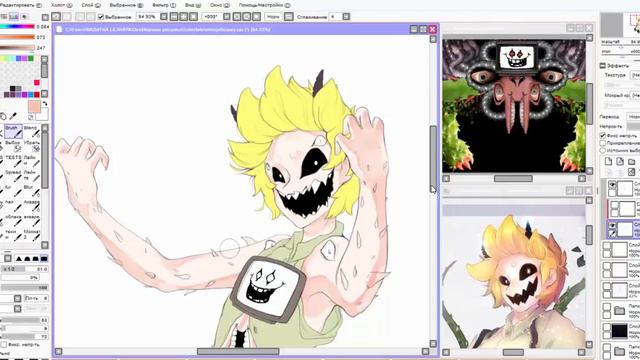This screenshot has height=360, width=640.
Task: Open the Сглаживание stabilizer dropdown
Action: pyautogui.click(x=346, y=17)
